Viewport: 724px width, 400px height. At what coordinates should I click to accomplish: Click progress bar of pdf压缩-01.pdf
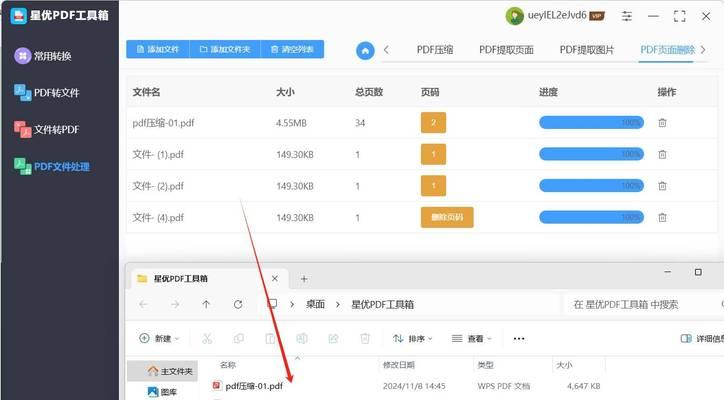click(x=591, y=122)
